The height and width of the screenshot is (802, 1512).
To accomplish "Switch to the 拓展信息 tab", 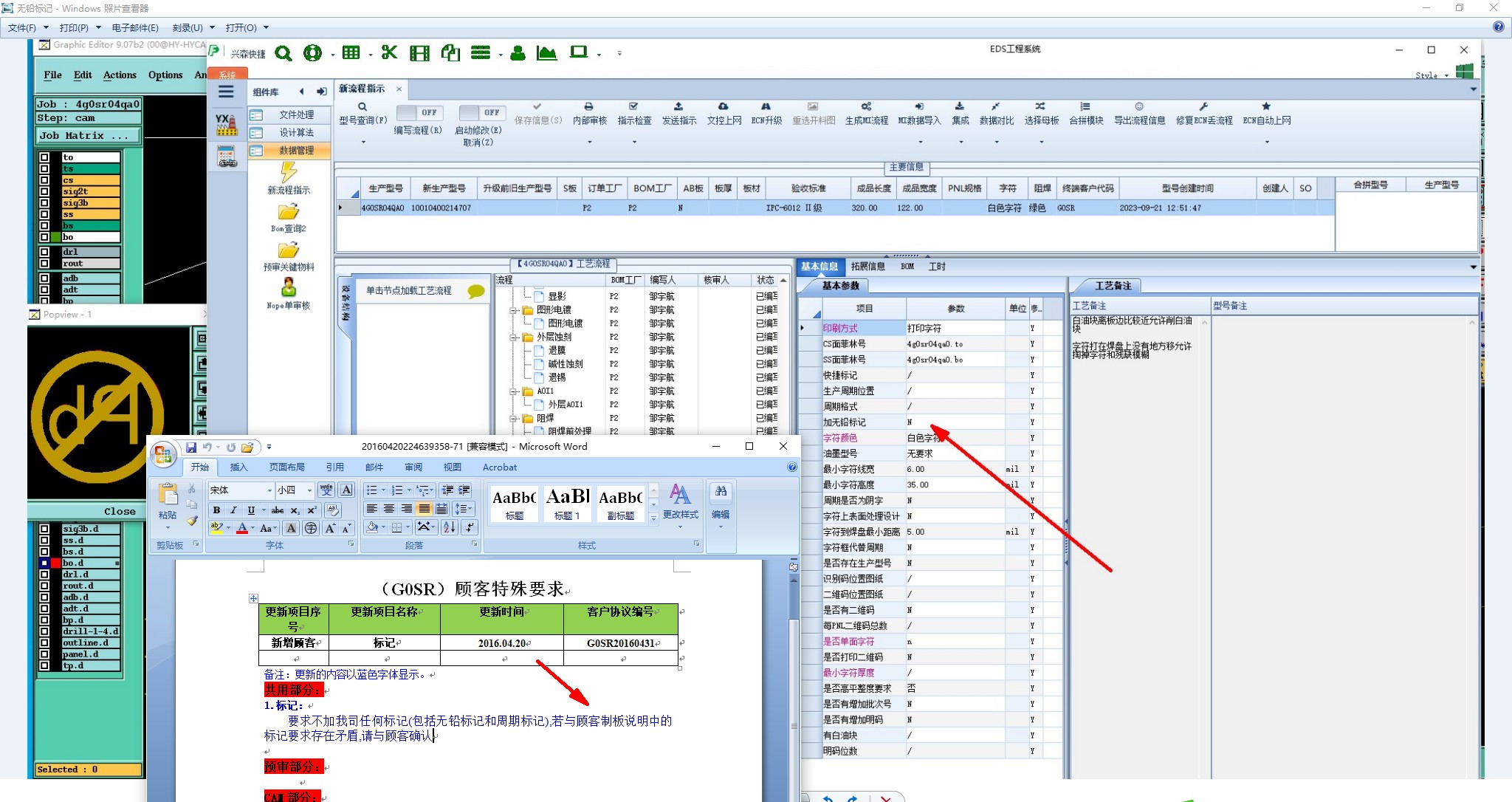I will pos(867,267).
